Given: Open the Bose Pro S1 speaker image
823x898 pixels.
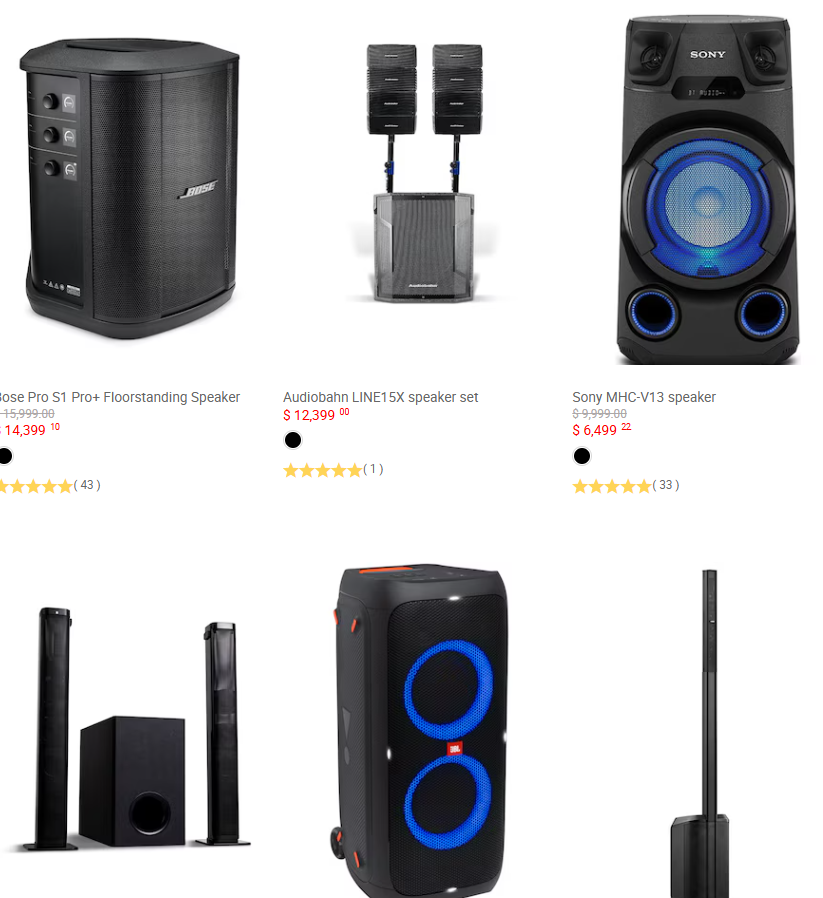Looking at the screenshot, I should point(129,189).
